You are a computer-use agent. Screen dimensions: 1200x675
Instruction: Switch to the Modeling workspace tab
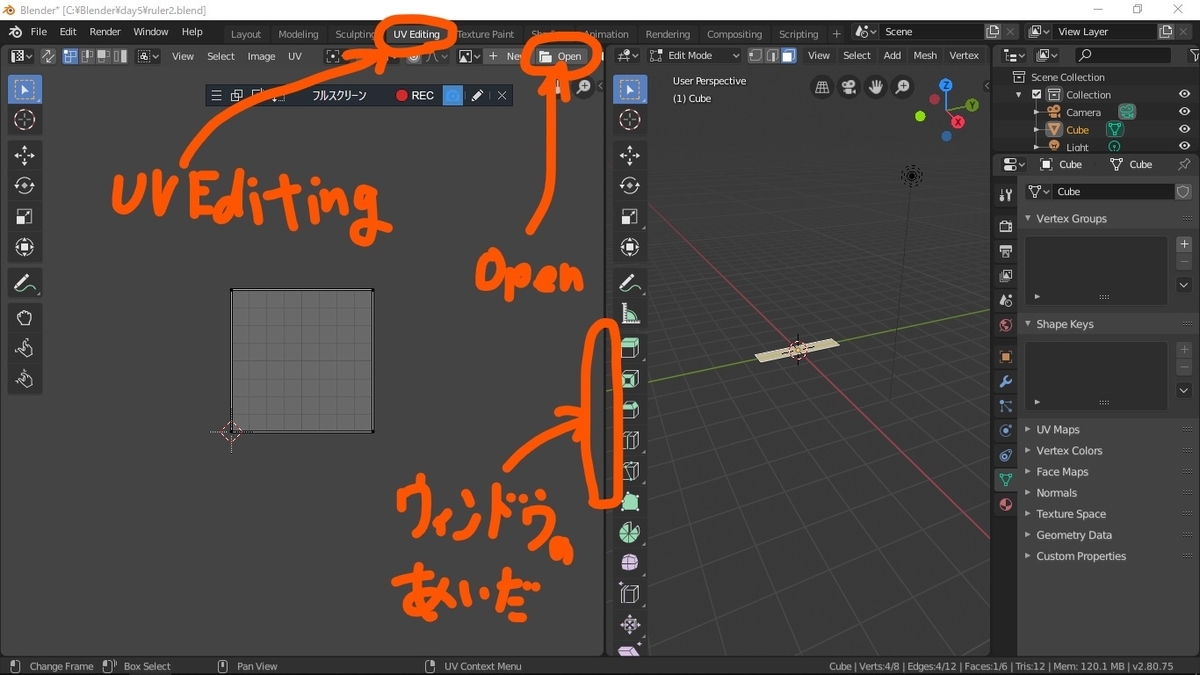tap(298, 34)
